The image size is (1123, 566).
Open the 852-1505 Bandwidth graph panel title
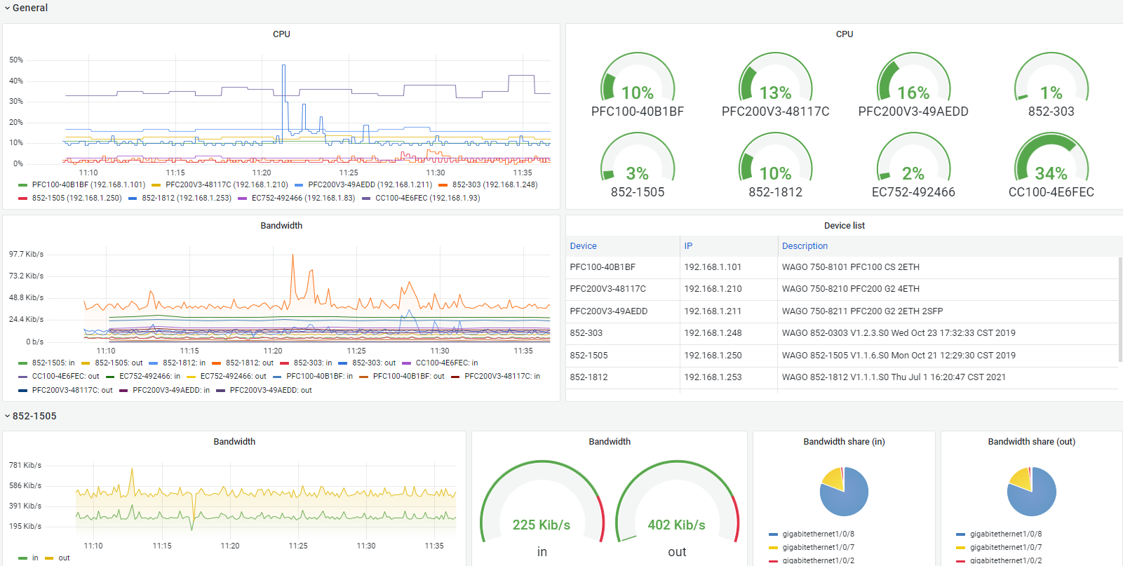click(234, 441)
